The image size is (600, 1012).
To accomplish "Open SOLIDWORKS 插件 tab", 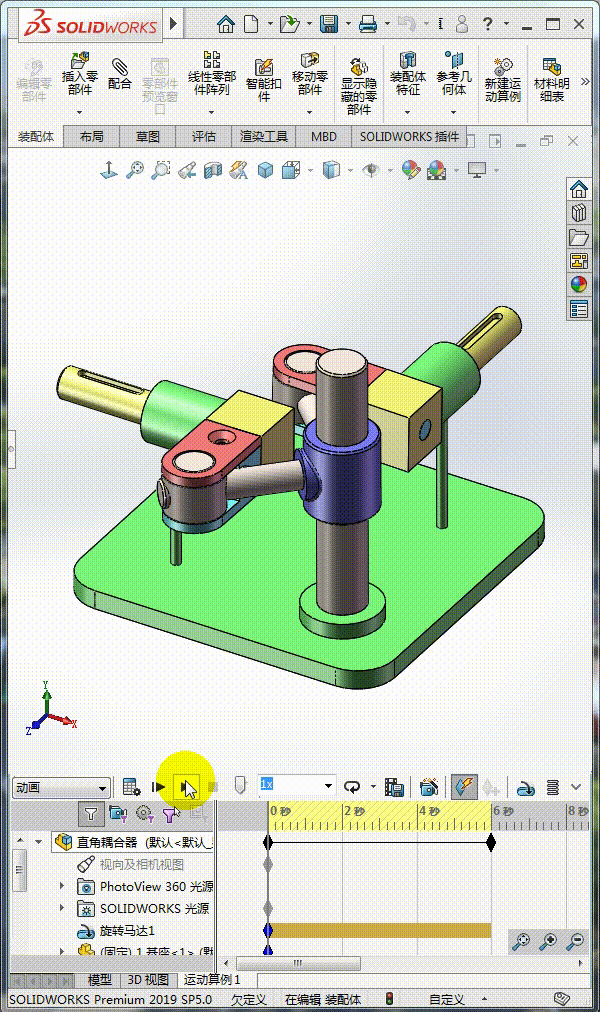I will pyautogui.click(x=409, y=137).
